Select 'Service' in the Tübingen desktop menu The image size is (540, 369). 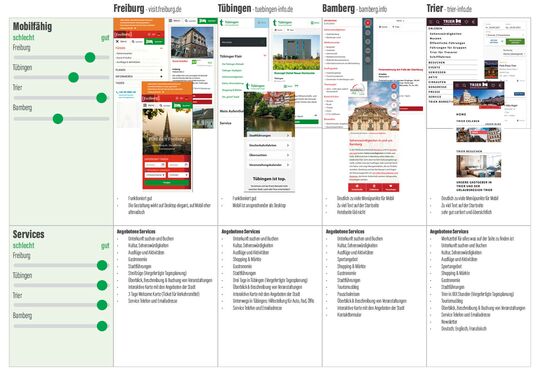tap(226, 123)
